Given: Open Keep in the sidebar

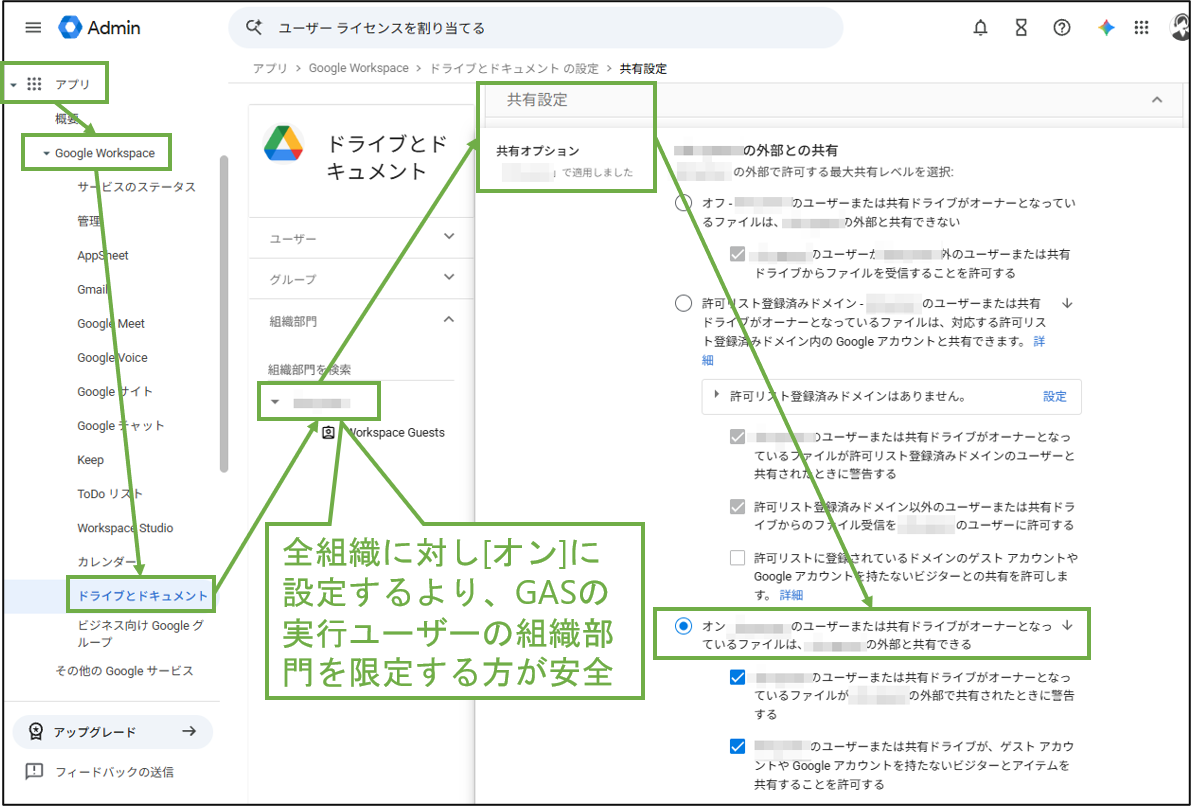Looking at the screenshot, I should [90, 460].
